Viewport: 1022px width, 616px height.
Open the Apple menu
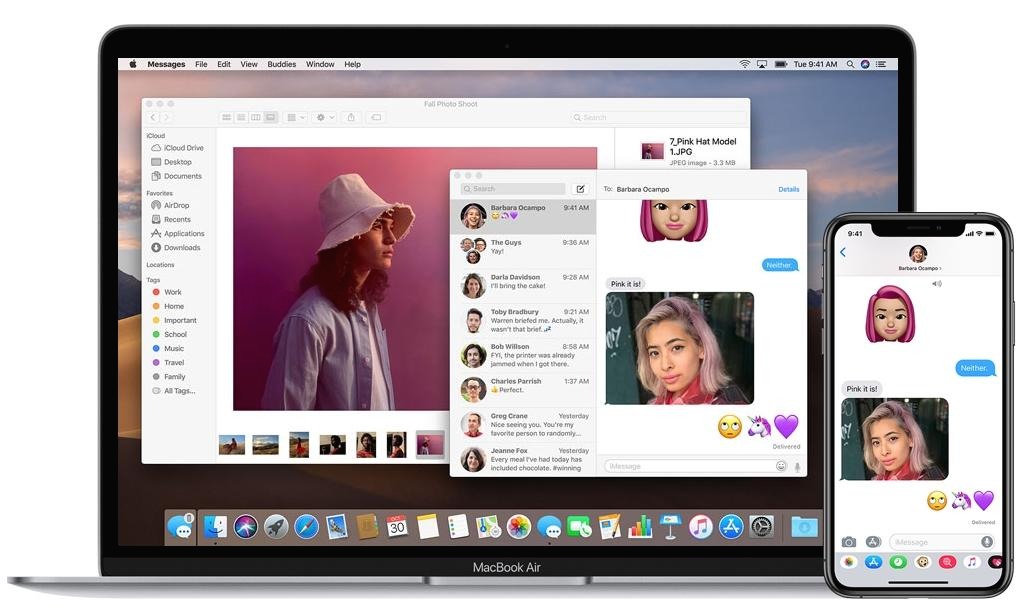coord(133,65)
